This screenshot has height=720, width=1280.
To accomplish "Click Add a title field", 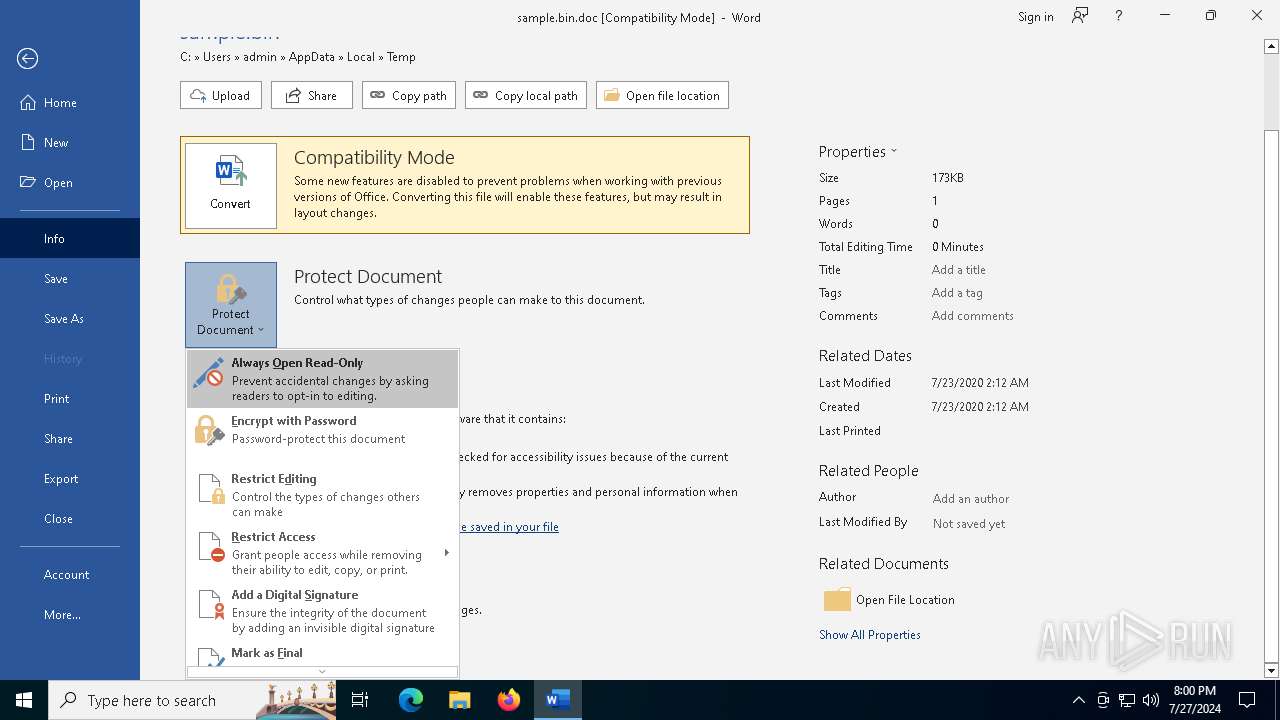I will pos(959,270).
